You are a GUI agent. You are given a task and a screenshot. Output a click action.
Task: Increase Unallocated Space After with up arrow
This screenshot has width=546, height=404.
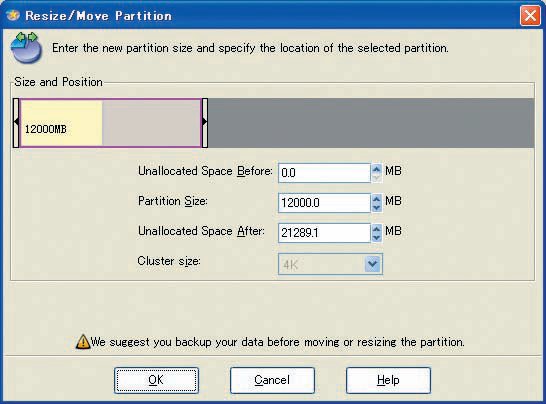[376, 229]
